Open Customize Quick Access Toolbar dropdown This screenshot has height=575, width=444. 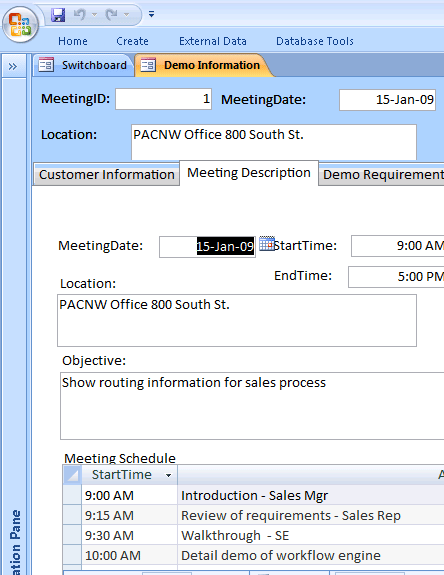tap(151, 14)
